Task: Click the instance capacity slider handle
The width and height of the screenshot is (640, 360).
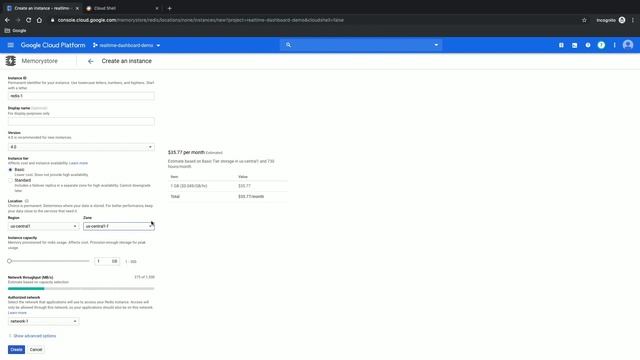Action: tap(9, 261)
